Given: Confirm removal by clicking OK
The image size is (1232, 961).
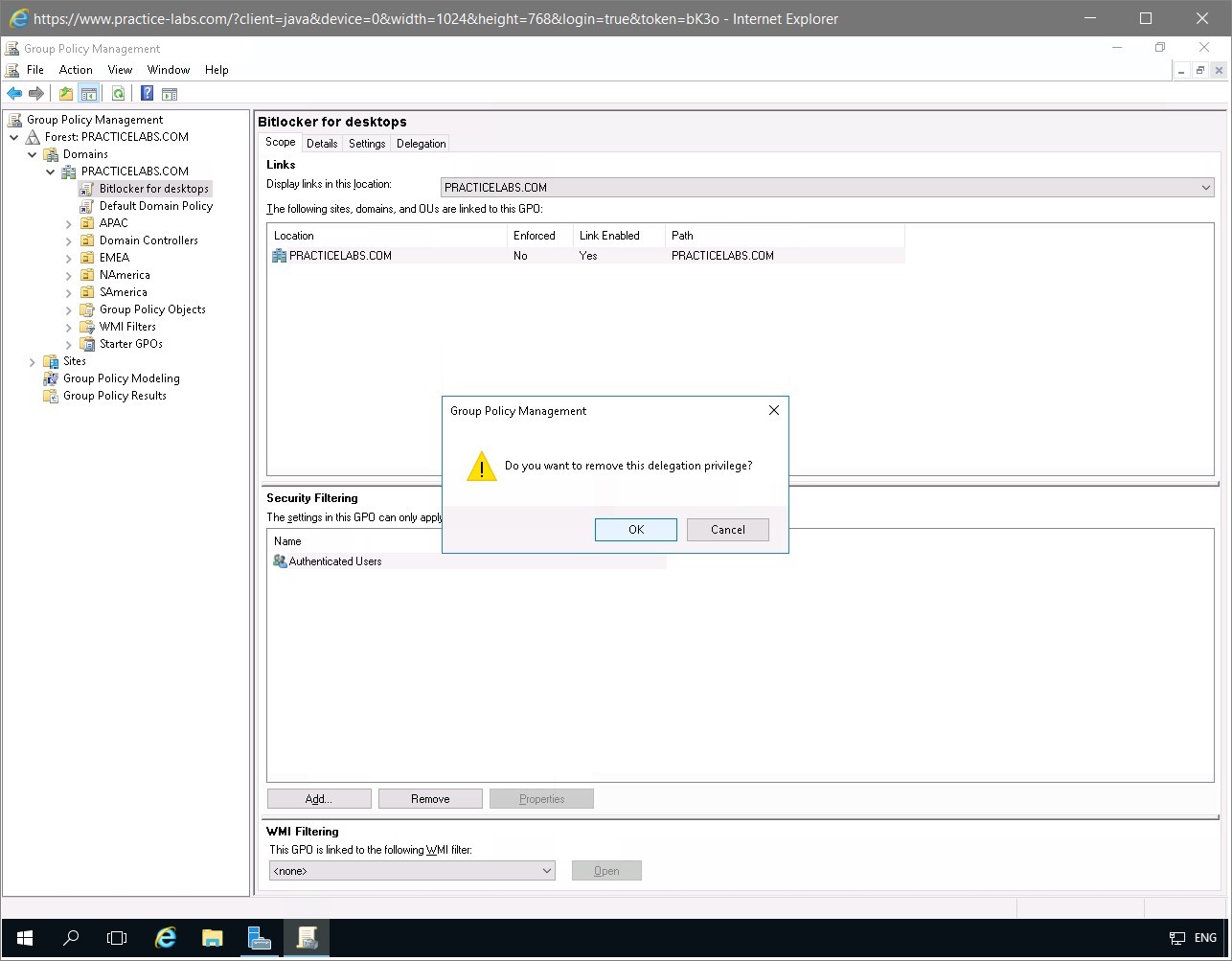Looking at the screenshot, I should coord(636,530).
